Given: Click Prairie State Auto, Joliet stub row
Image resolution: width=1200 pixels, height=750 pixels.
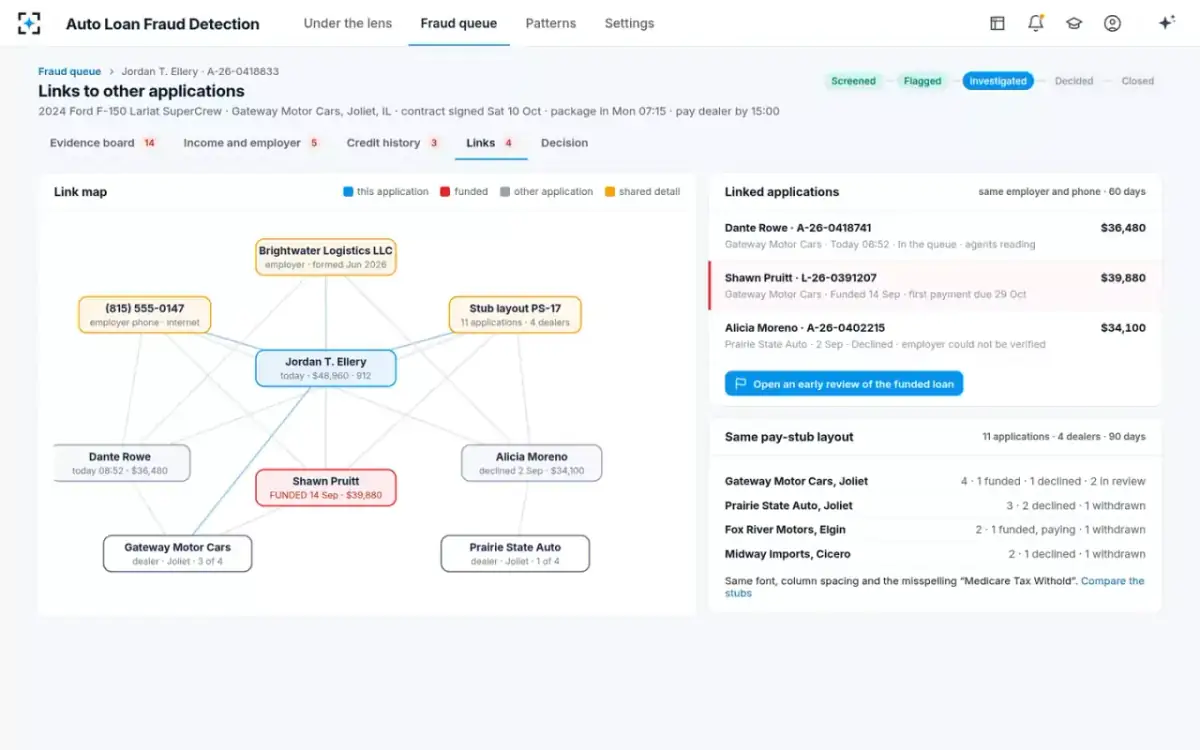Looking at the screenshot, I should coord(935,506).
